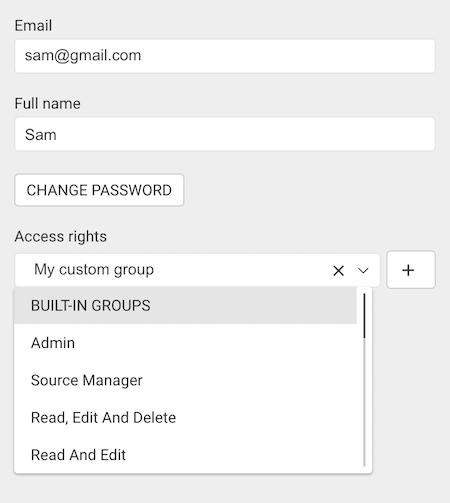450x503 pixels.
Task: Place cursor on the sam@gmail.com text
Action: [x=83, y=56]
